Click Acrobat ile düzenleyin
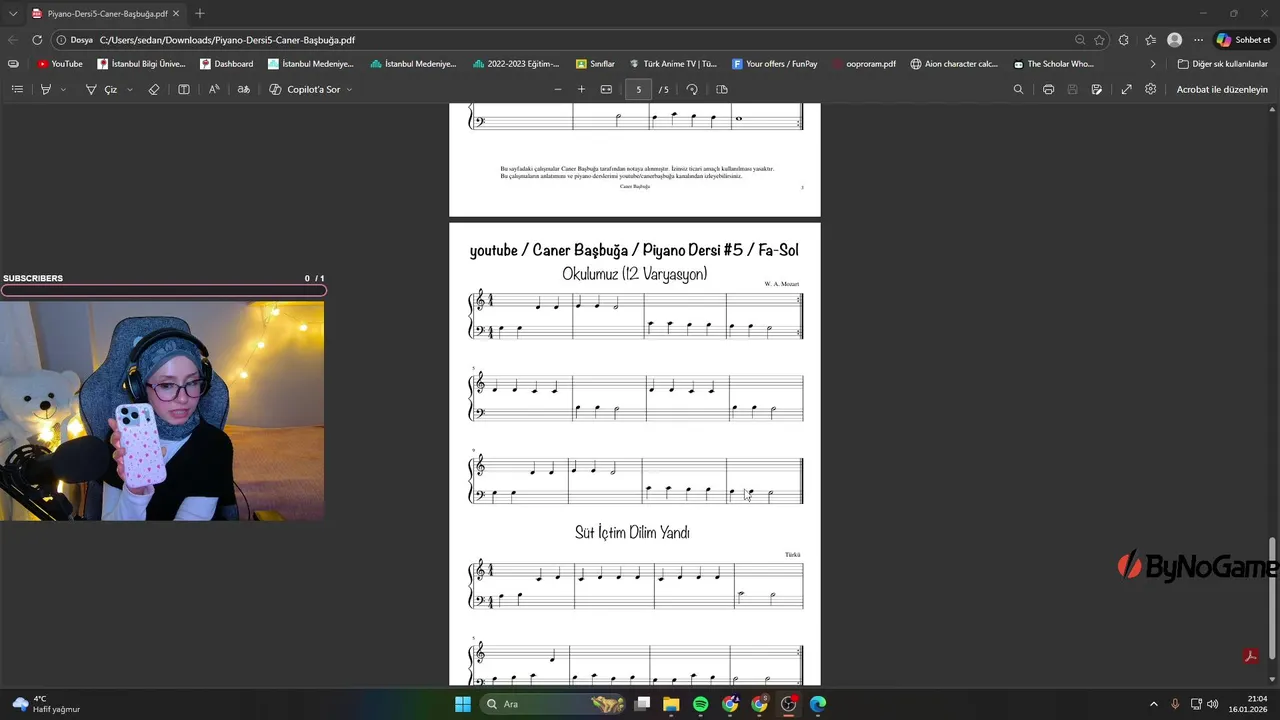Screen dimensions: 1280x720 pyautogui.click(x=1222, y=89)
